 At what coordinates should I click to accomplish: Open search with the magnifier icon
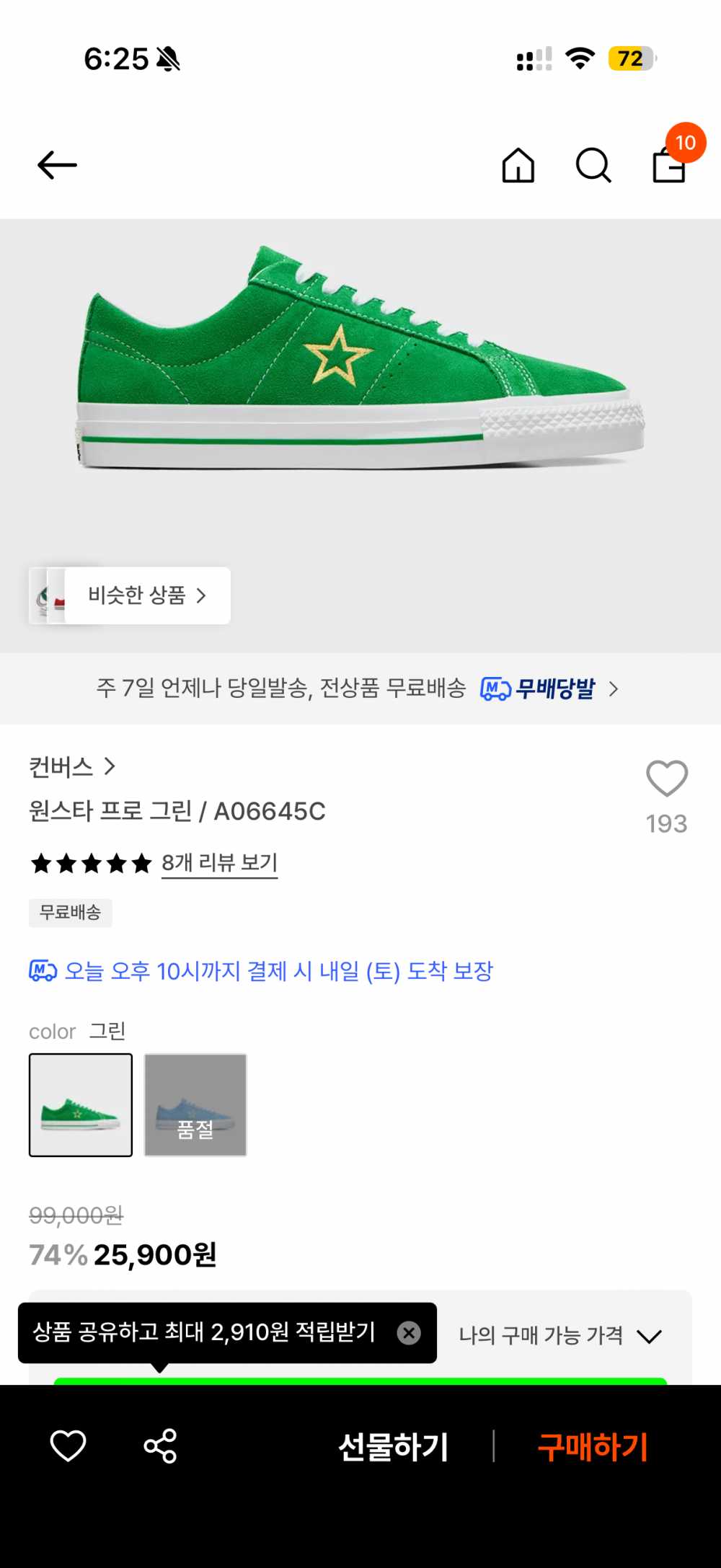pyautogui.click(x=593, y=165)
